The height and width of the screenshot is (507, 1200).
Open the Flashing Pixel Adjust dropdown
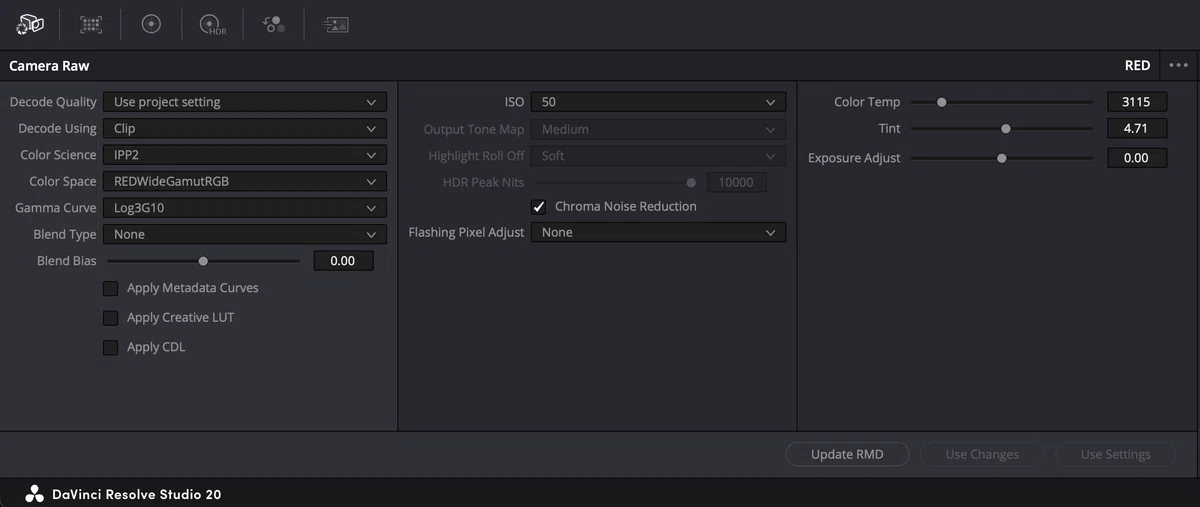tap(658, 232)
